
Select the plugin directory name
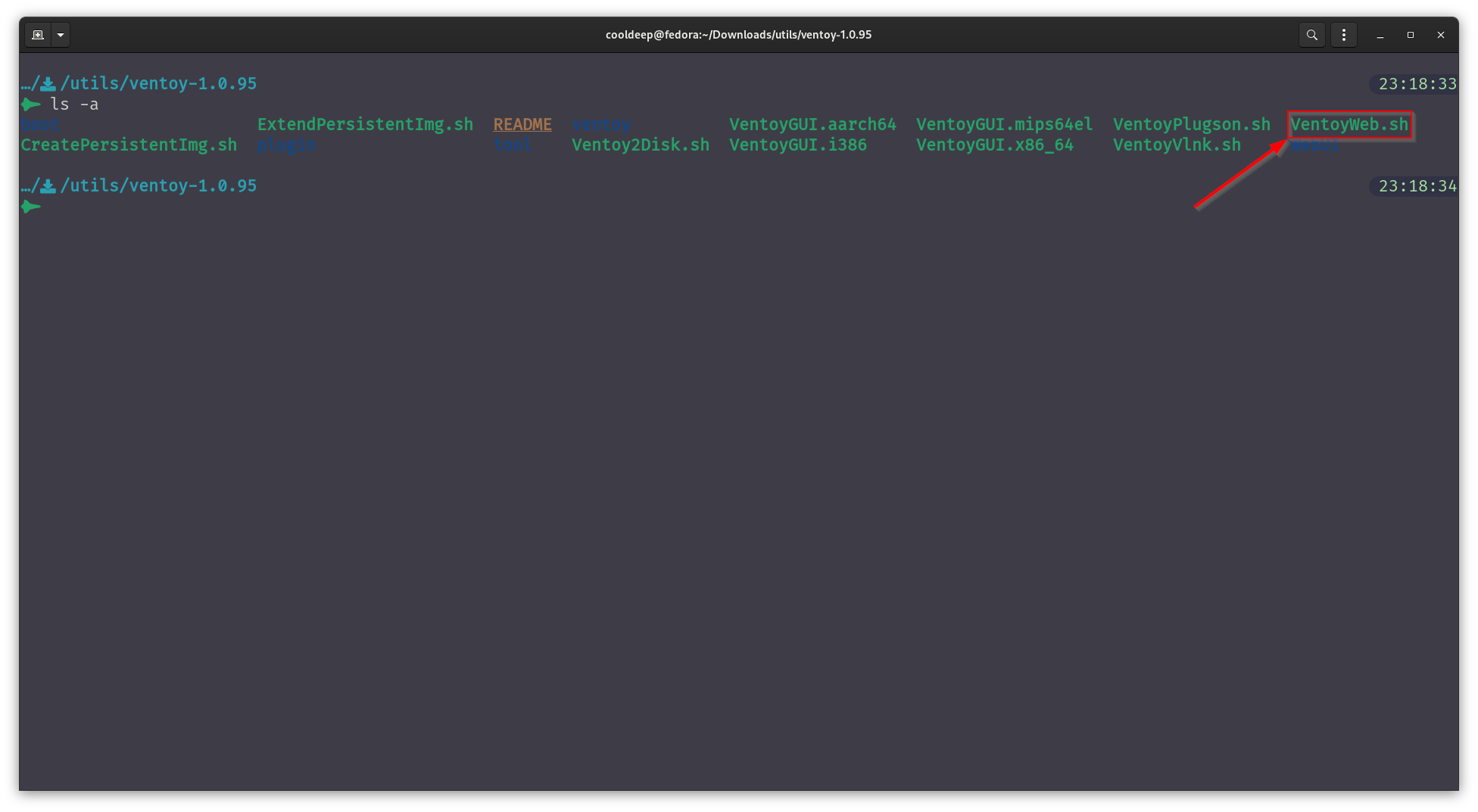click(286, 145)
